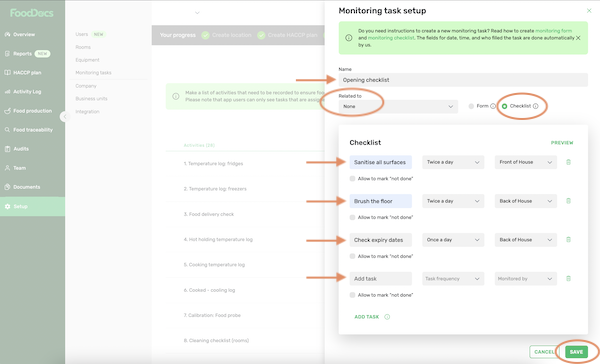The image size is (600, 364).
Task: Open Users in setup submenu
Action: 82,34
